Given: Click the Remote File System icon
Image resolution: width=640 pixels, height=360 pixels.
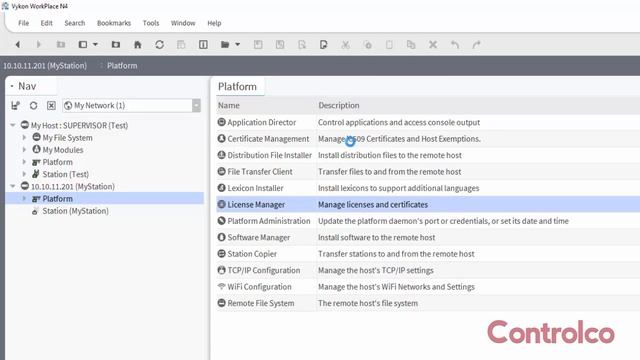Looking at the screenshot, I should pos(222,303).
